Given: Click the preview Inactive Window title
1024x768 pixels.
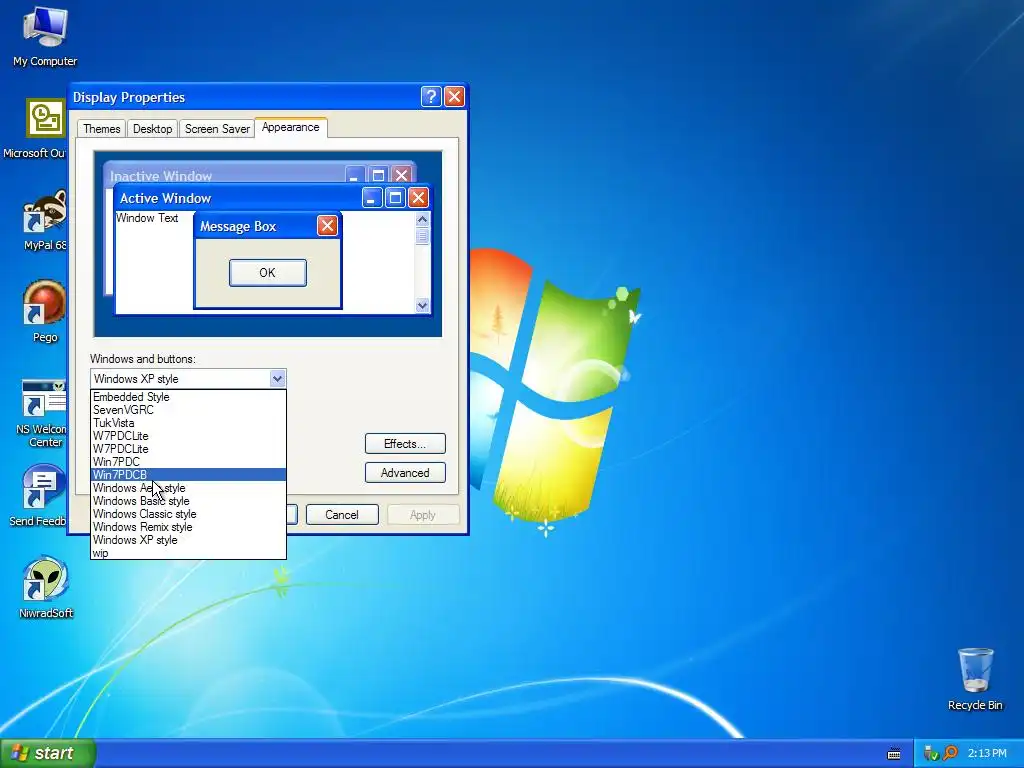Looking at the screenshot, I should click(161, 176).
